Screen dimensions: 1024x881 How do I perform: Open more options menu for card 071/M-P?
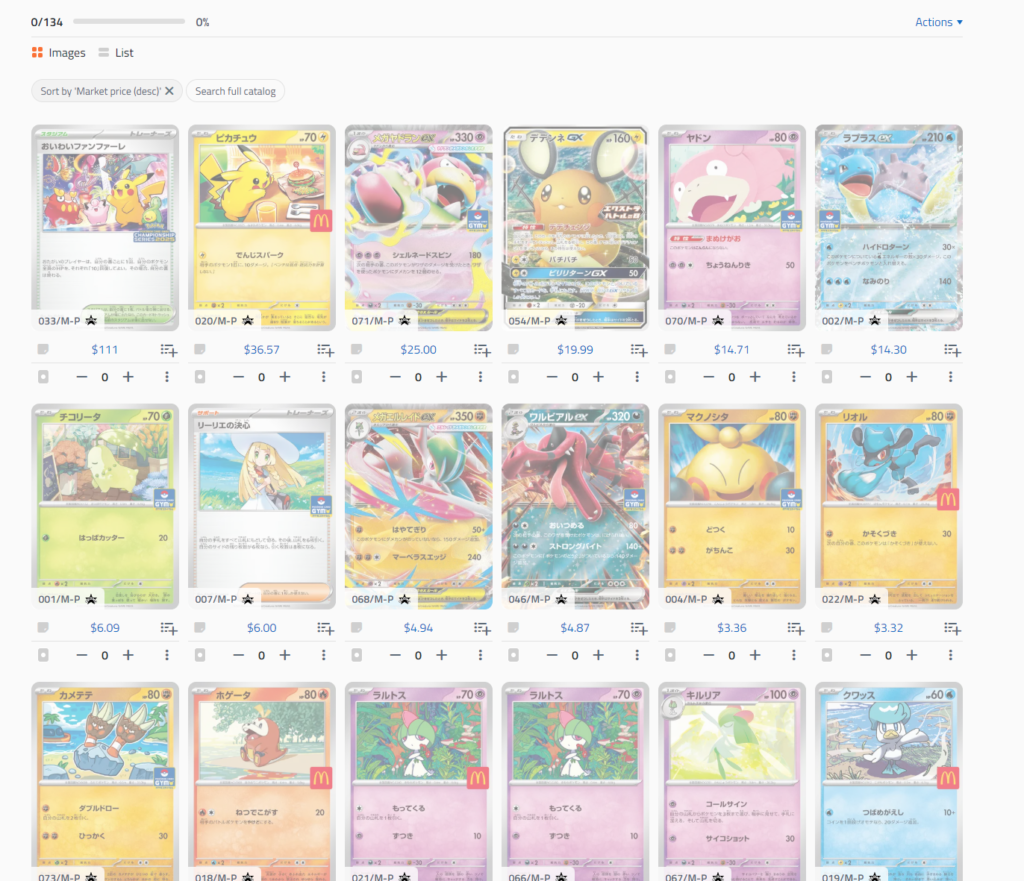tap(480, 377)
